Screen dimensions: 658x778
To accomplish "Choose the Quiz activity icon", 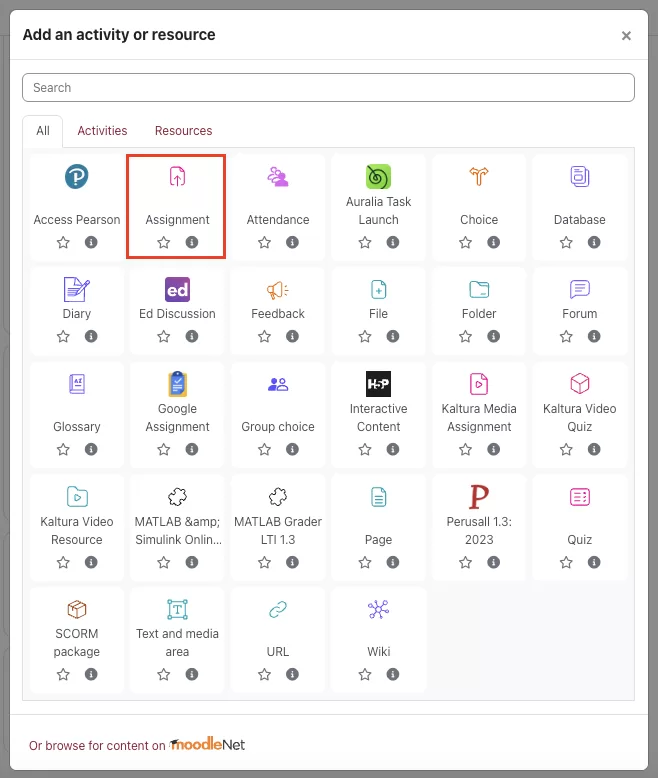I will coord(579,497).
